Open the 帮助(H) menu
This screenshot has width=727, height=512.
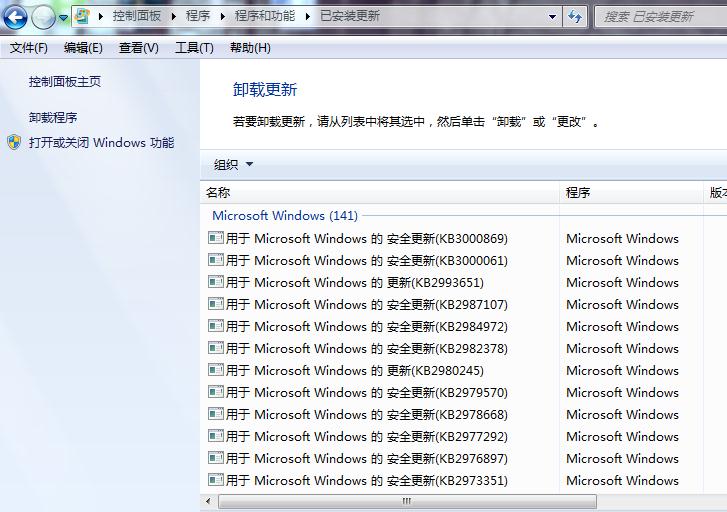pyautogui.click(x=250, y=48)
